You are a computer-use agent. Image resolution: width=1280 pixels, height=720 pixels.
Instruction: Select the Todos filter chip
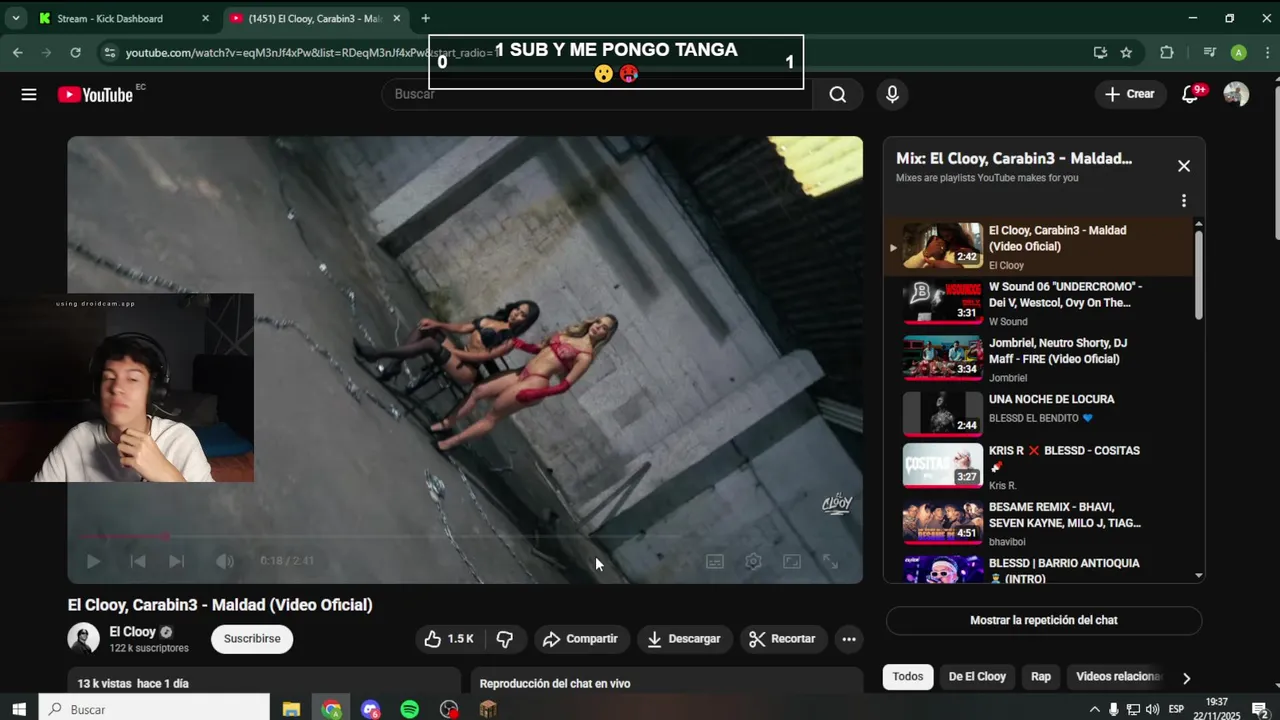pyautogui.click(x=908, y=677)
